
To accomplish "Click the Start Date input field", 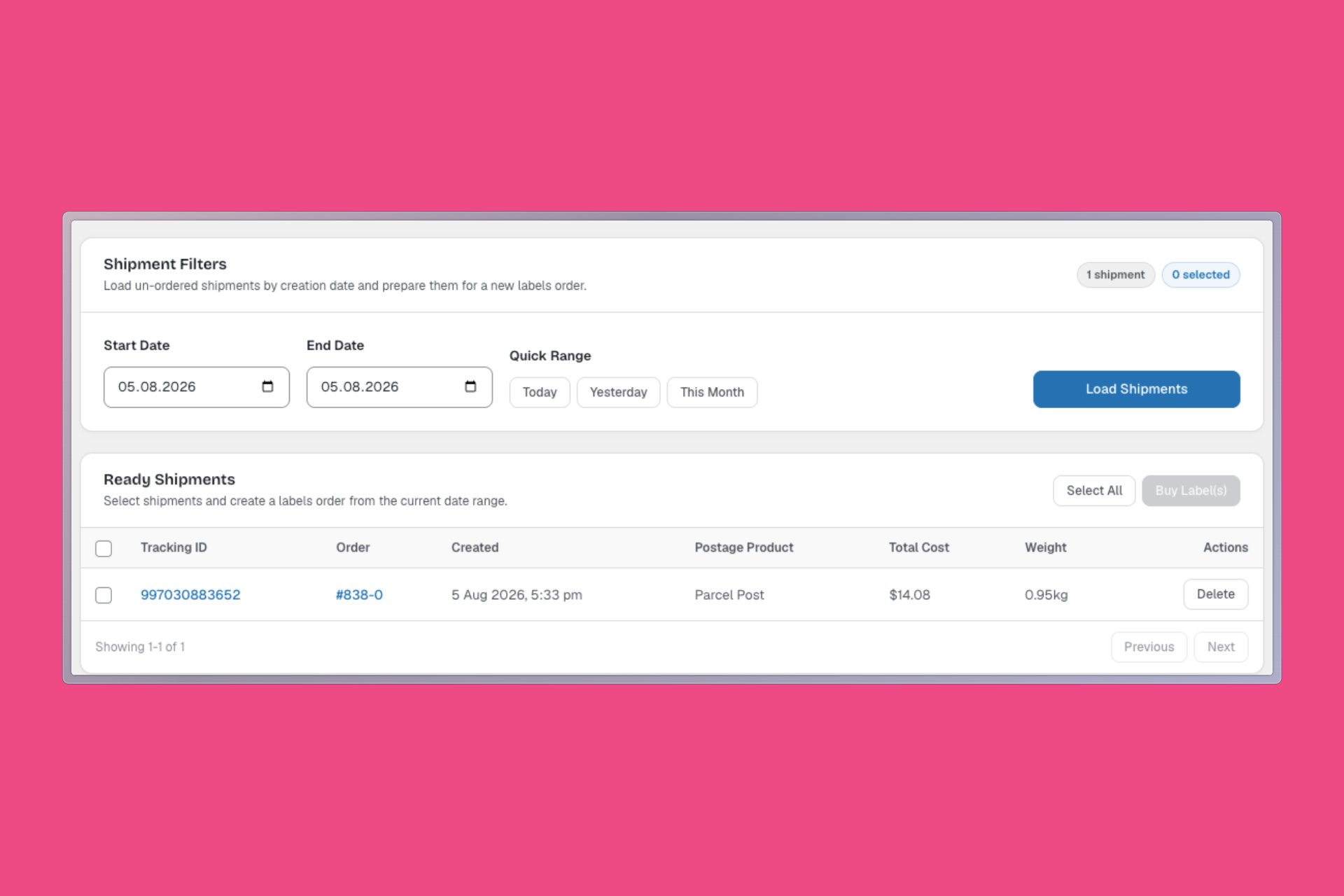I will point(197,387).
